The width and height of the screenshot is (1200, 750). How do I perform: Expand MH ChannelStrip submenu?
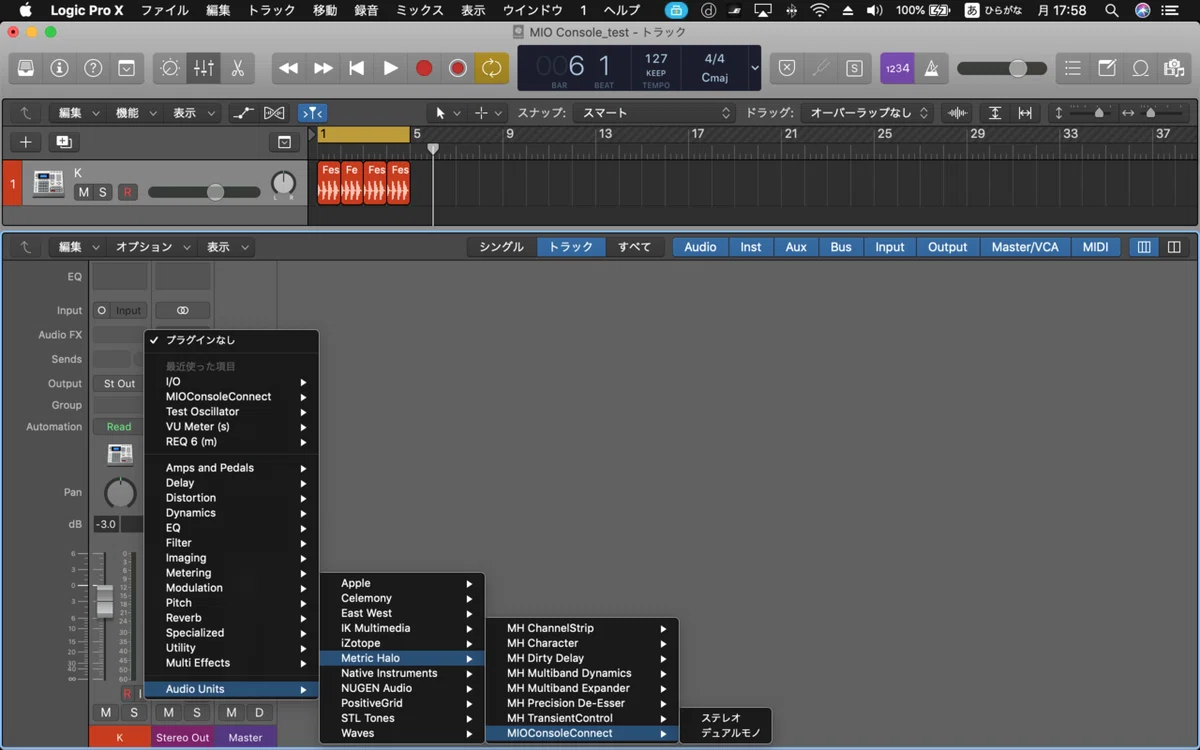[582, 628]
